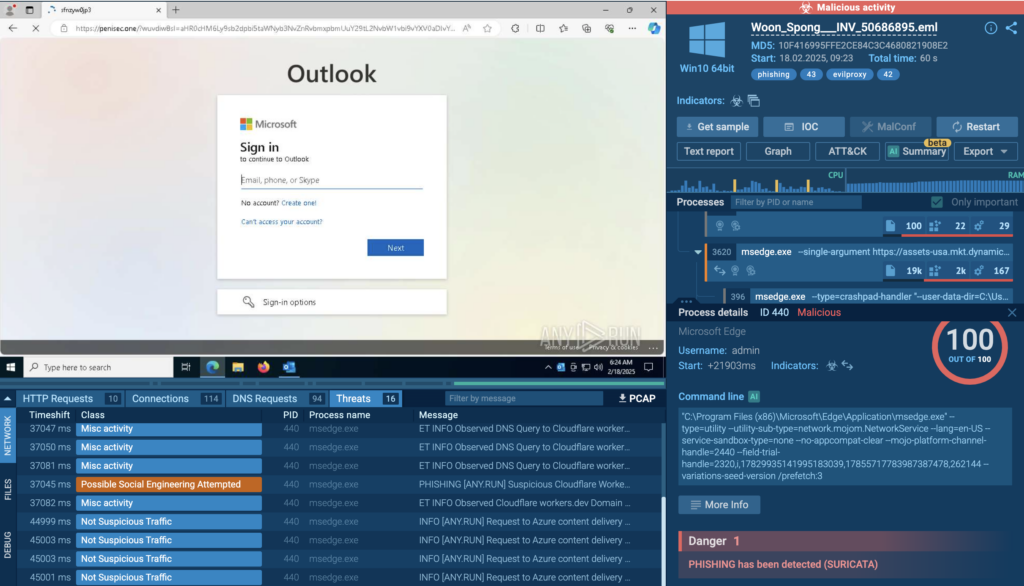Open the HTTP Requests tab

[57, 398]
